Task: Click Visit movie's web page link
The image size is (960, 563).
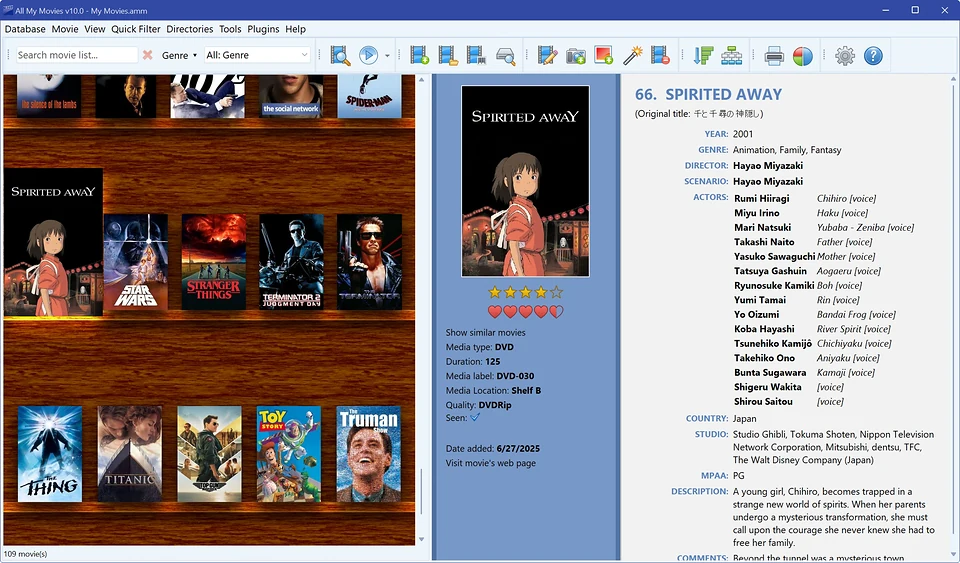Action: coord(490,463)
